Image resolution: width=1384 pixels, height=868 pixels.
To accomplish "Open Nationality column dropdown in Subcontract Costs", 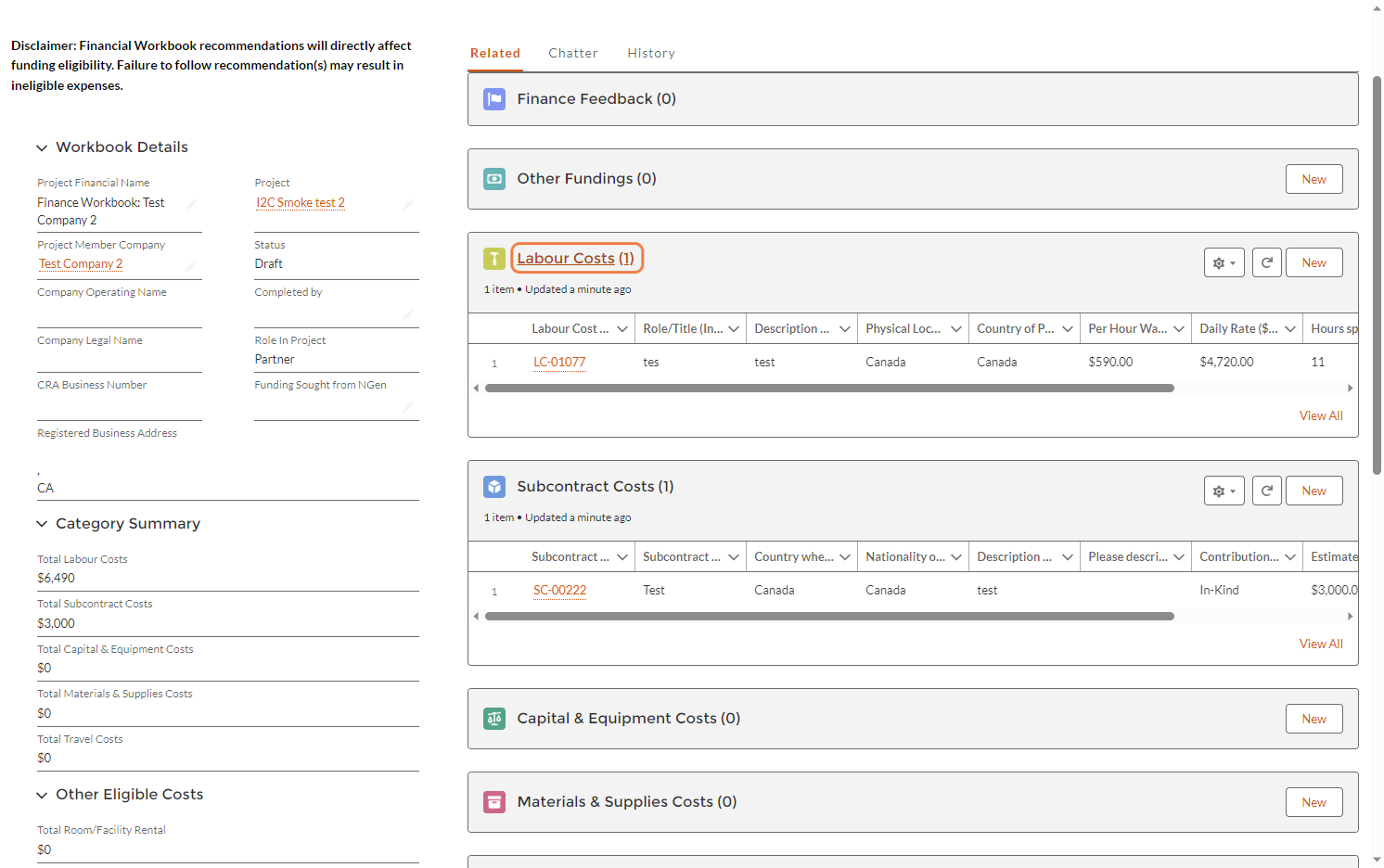I will [956, 557].
